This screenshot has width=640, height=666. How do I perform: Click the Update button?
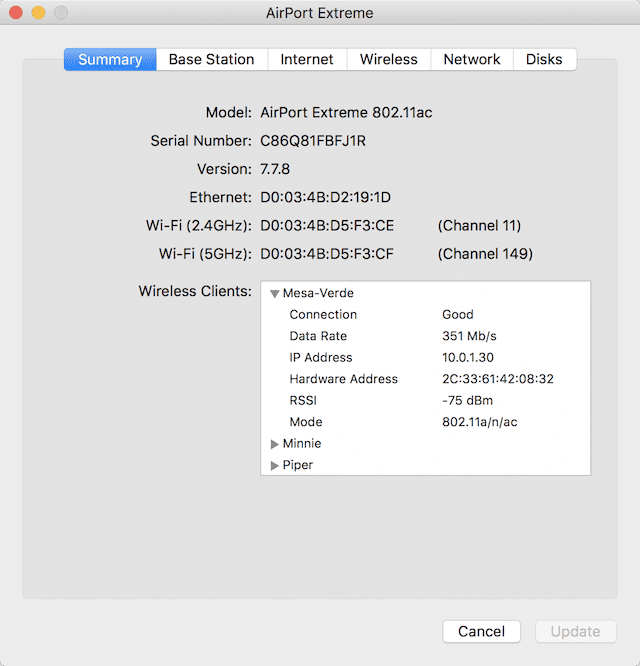[575, 631]
